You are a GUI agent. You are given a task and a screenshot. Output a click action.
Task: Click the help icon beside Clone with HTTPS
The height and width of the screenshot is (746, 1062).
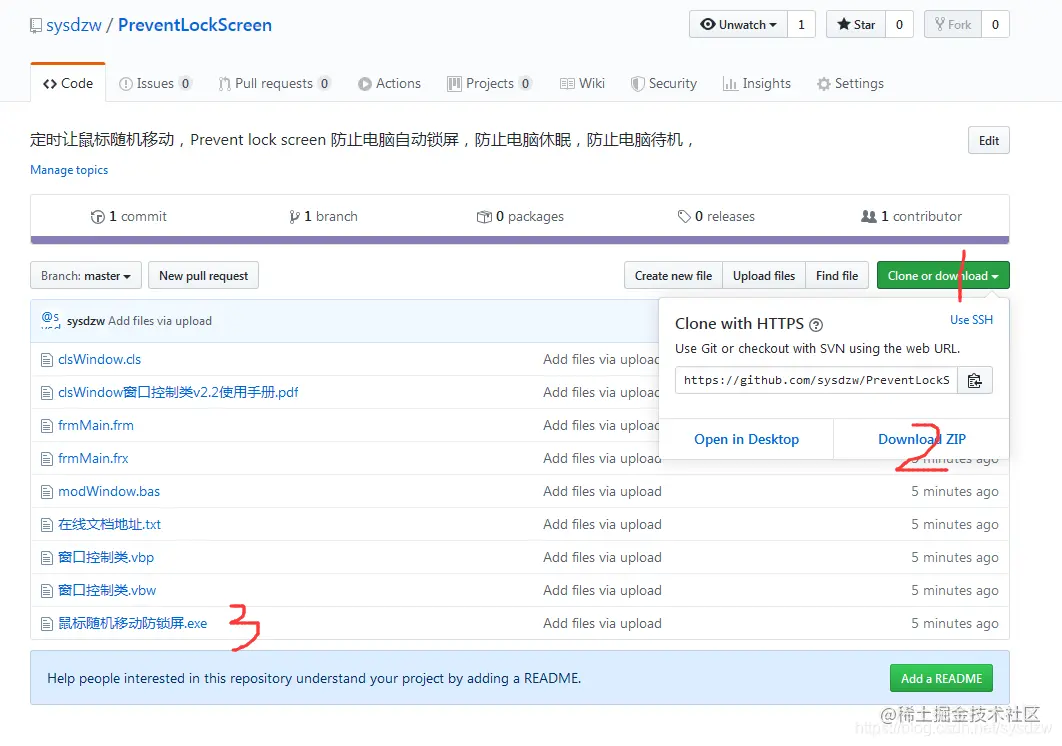click(816, 325)
